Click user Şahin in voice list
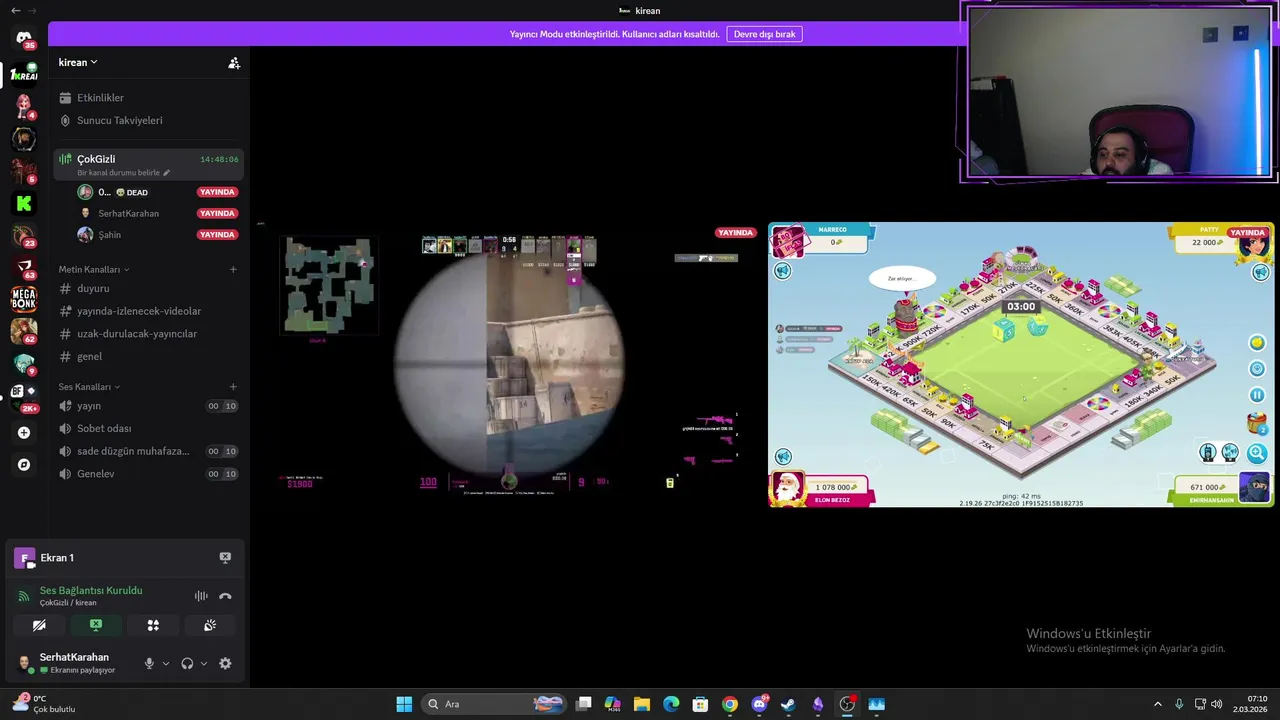The height and width of the screenshot is (720, 1280). click(159, 235)
